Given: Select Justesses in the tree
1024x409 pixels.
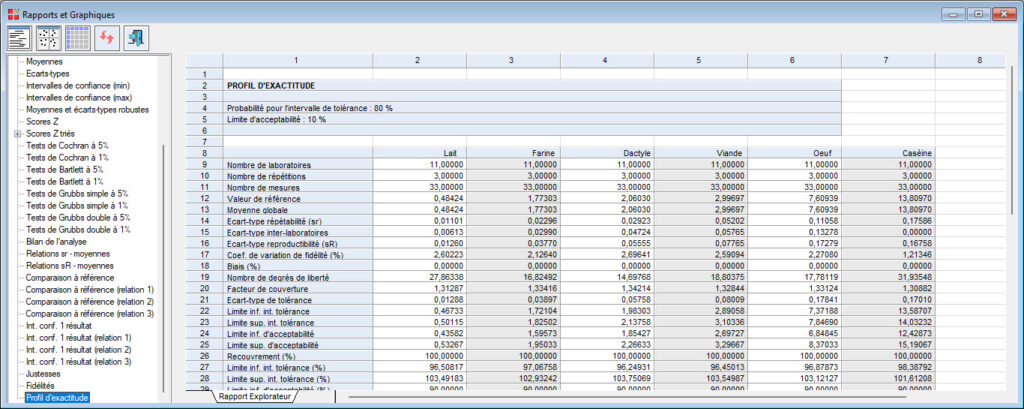Looking at the screenshot, I should click(44, 374).
